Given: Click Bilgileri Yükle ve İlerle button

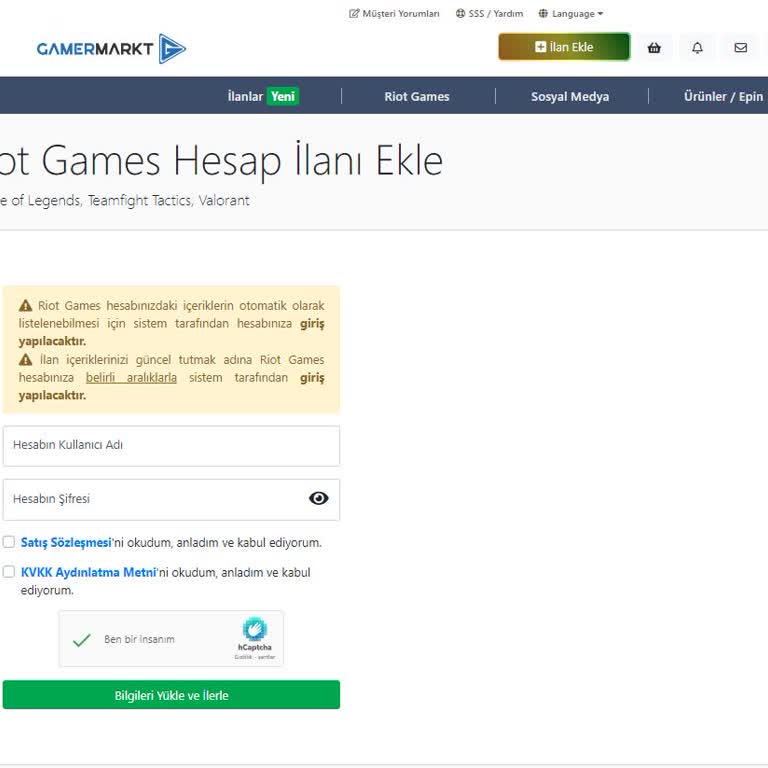Looking at the screenshot, I should pyautogui.click(x=171, y=695).
